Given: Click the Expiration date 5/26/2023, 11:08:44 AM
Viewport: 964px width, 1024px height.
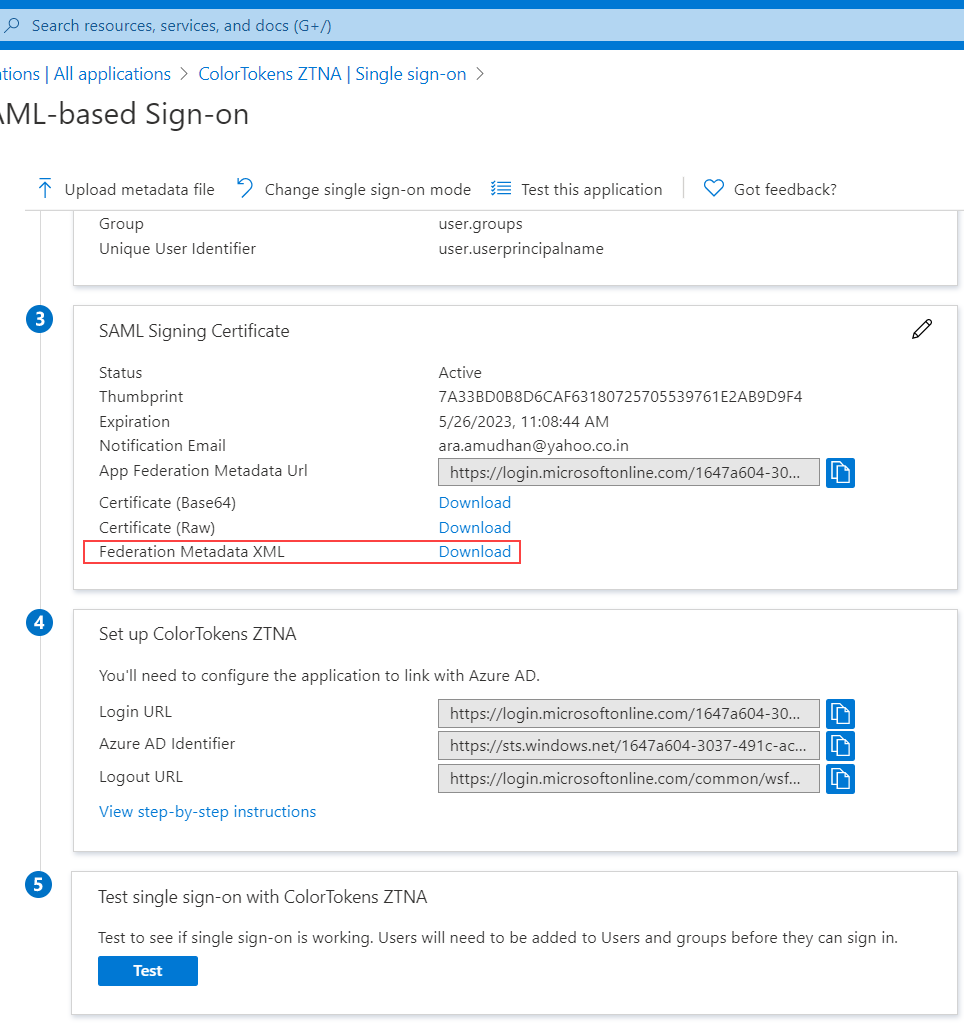Looking at the screenshot, I should point(524,422).
